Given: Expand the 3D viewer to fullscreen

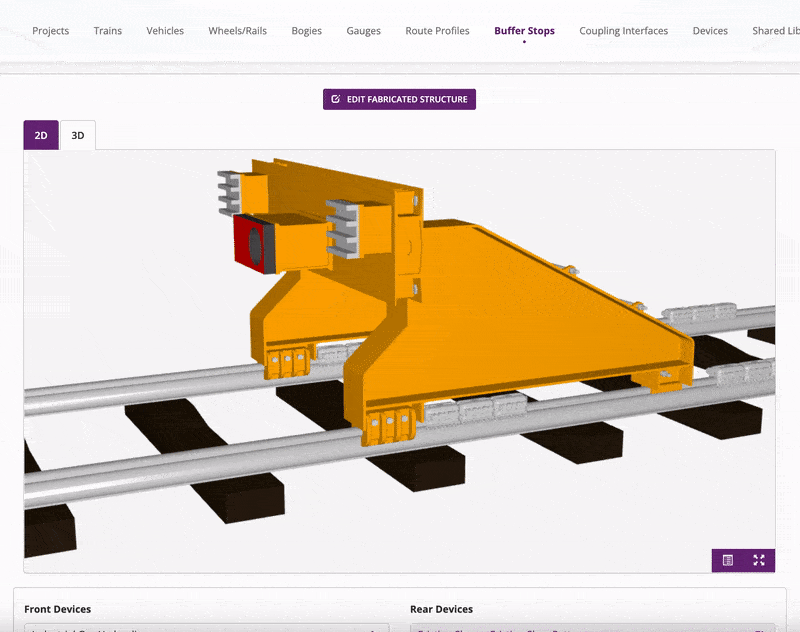Looking at the screenshot, I should pos(759,560).
